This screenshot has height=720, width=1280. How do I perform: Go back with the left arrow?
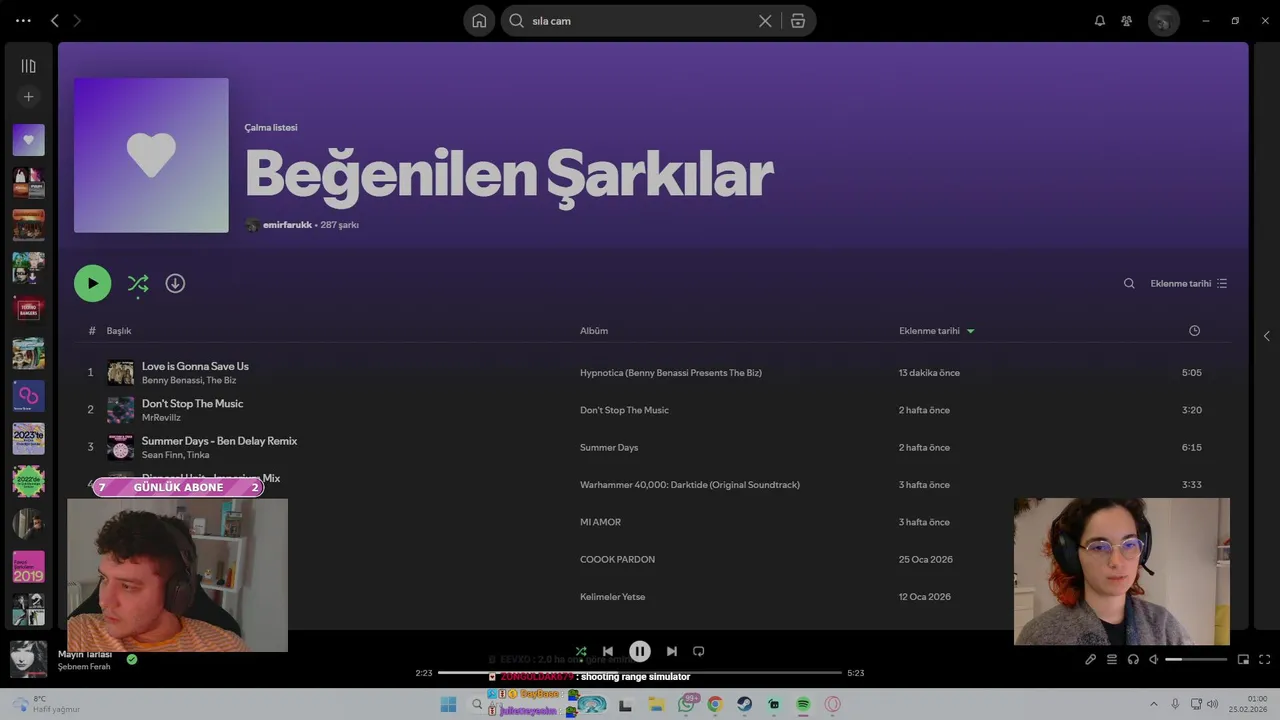coord(55,21)
